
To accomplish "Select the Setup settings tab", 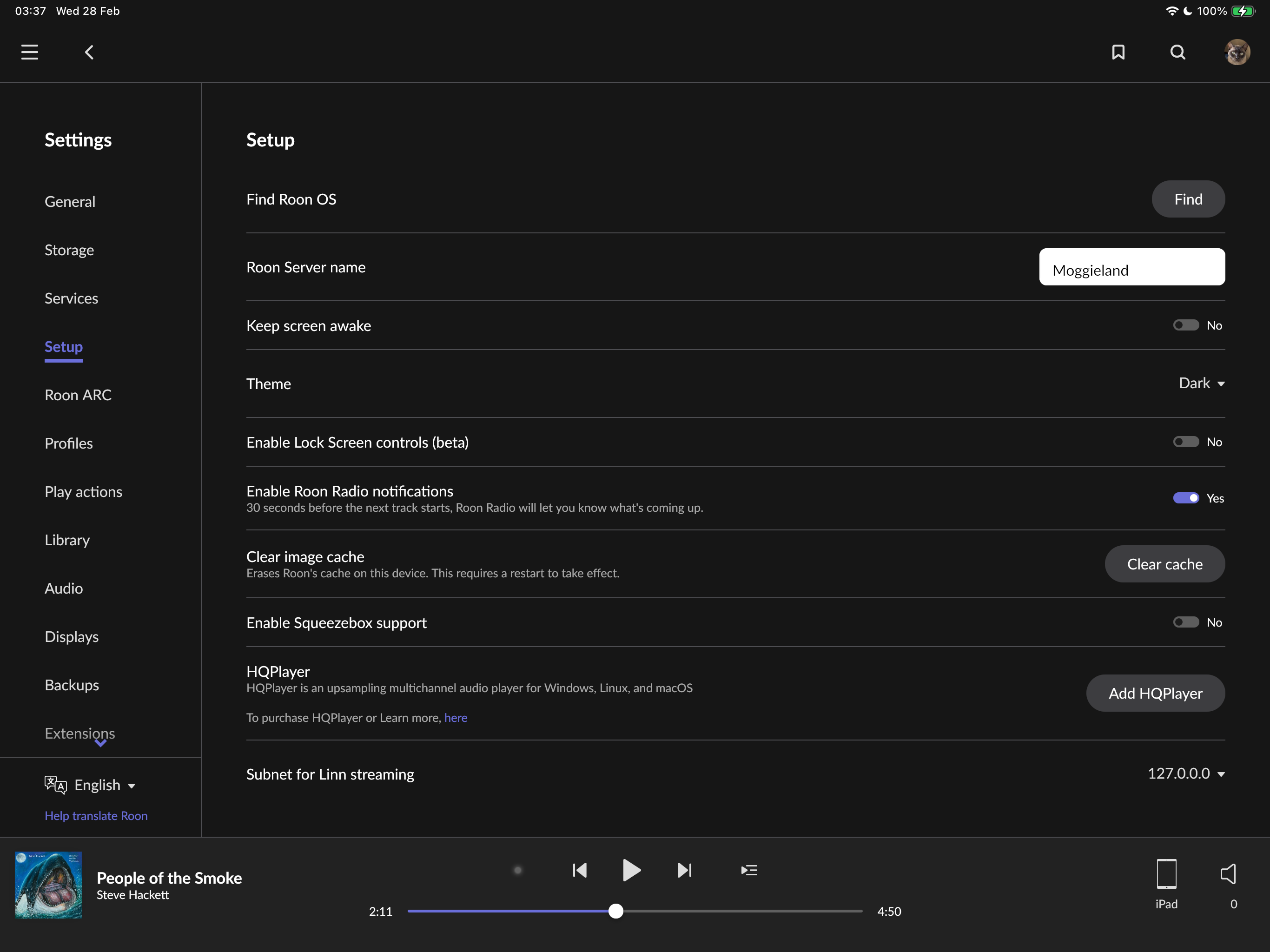I will [x=64, y=347].
